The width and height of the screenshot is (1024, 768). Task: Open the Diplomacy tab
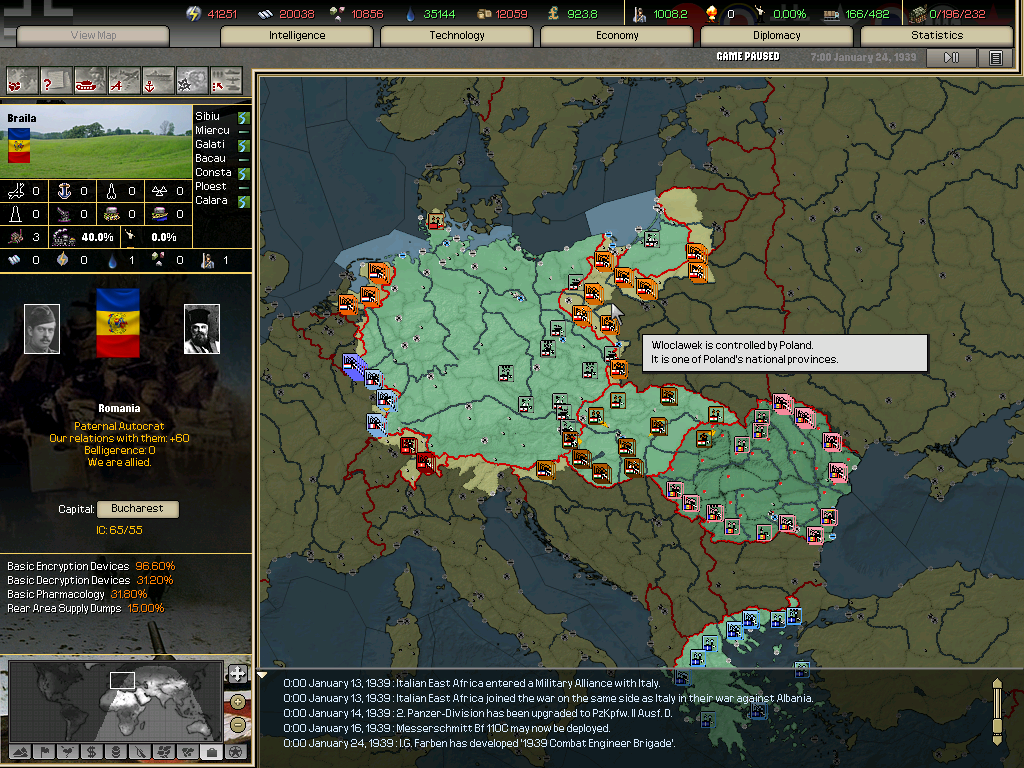(x=776, y=35)
